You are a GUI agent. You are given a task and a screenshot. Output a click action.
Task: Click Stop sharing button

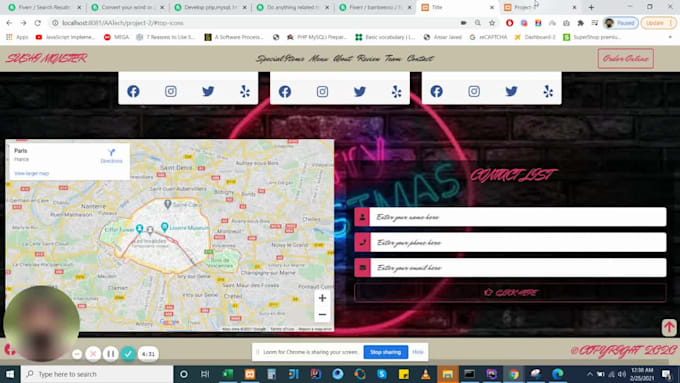386,352
